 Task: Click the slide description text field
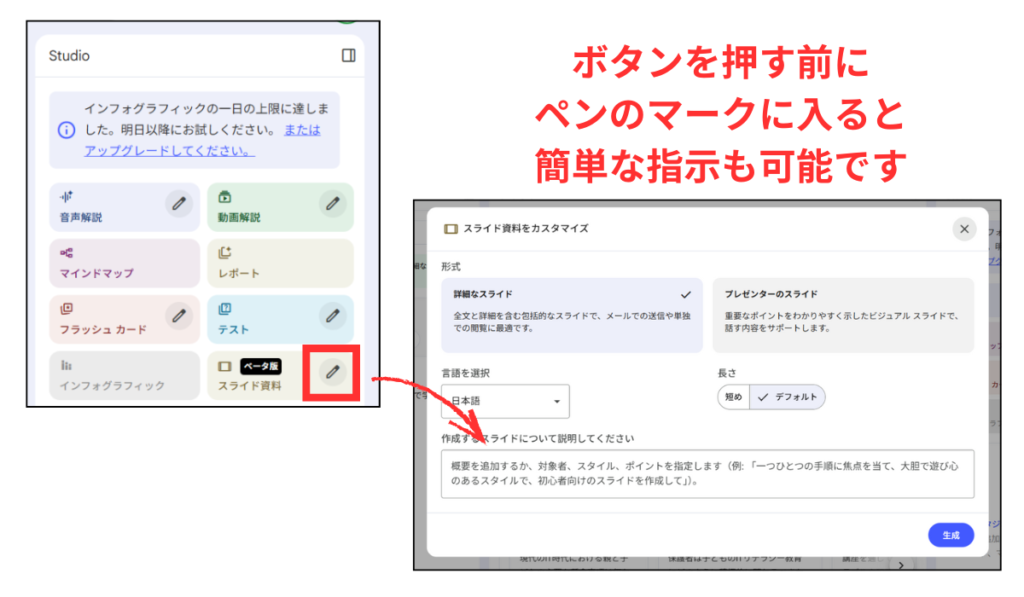tap(706, 473)
